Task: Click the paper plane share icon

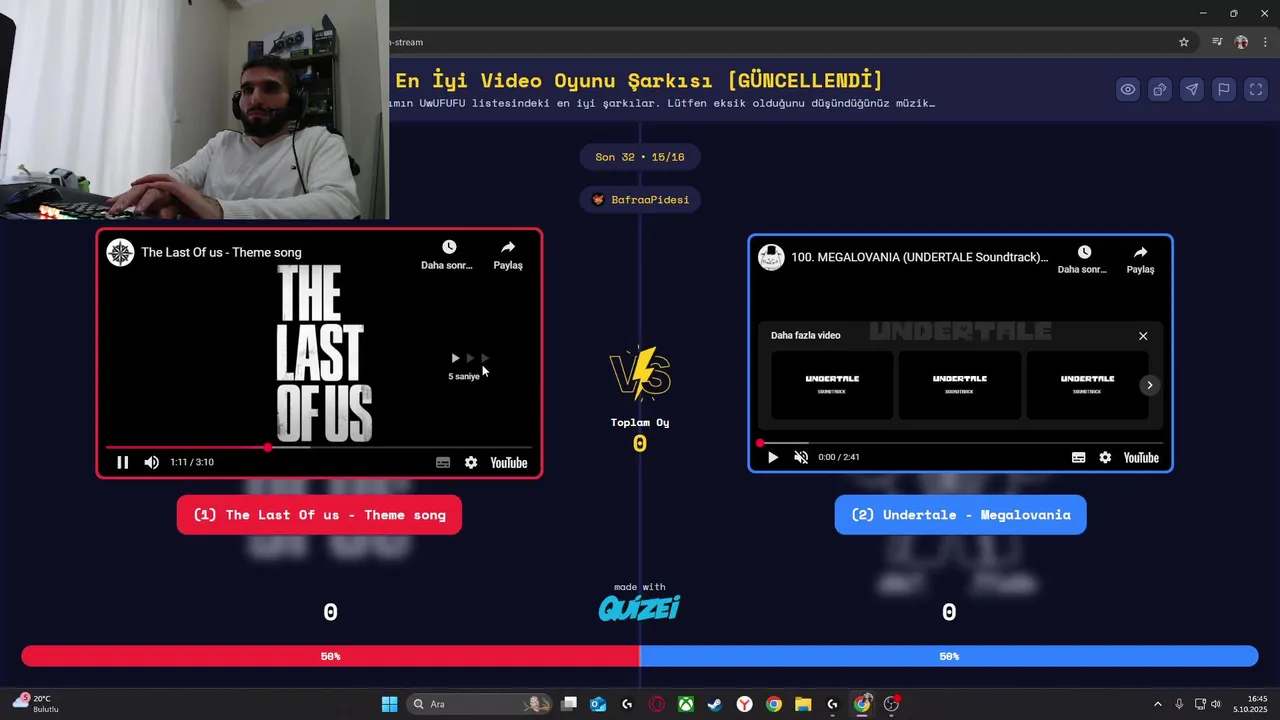Action: 1192,89
